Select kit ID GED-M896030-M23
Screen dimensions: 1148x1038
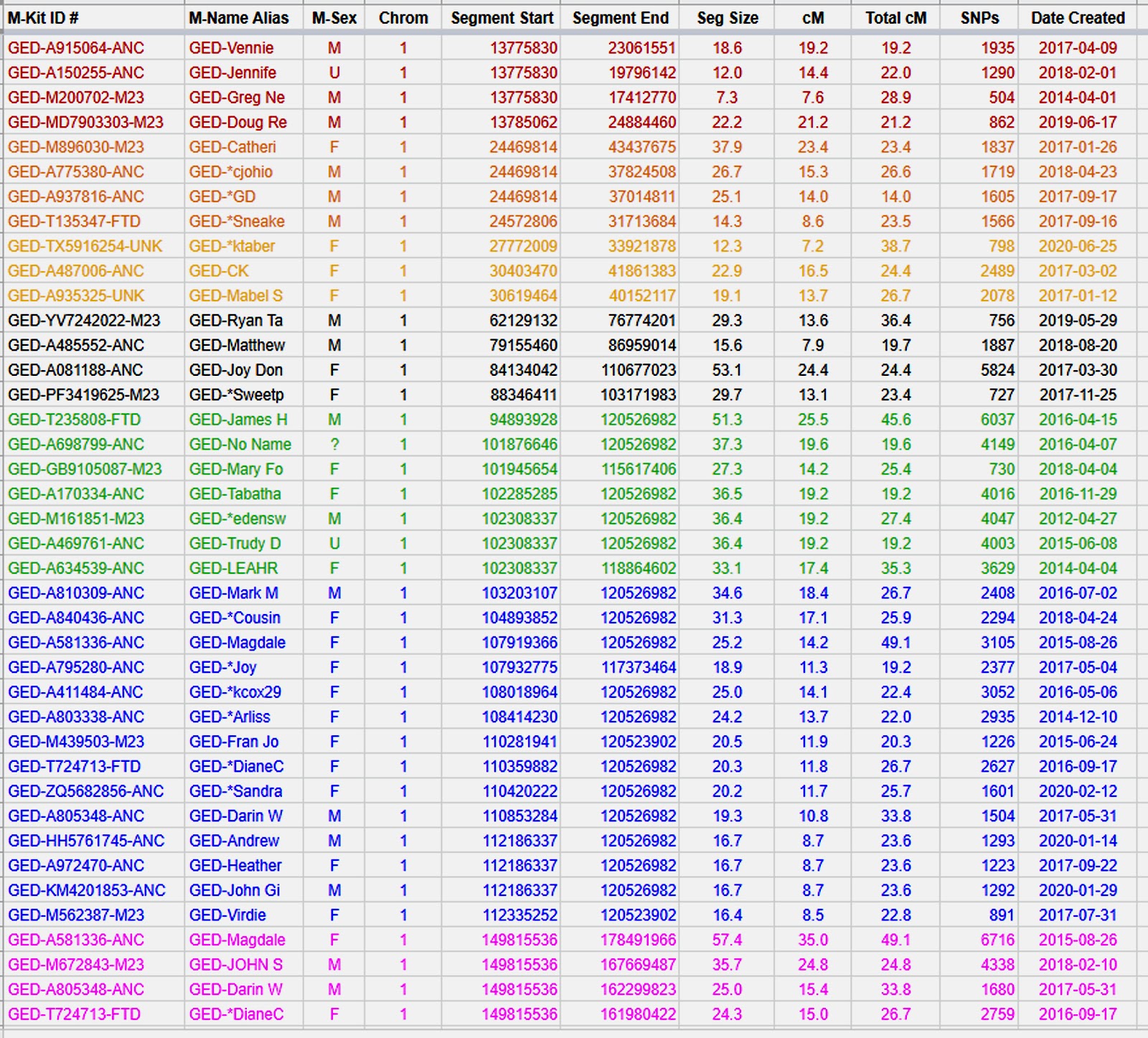(x=76, y=147)
